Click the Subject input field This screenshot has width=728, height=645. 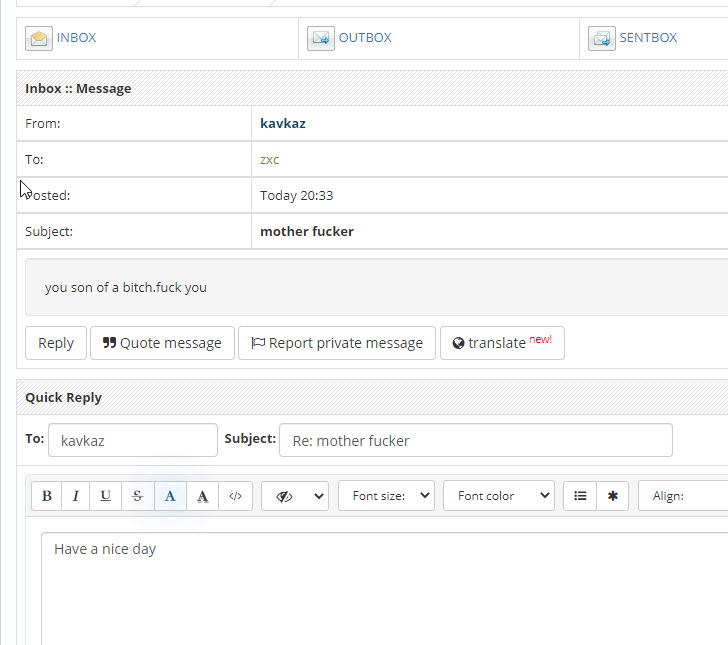475,440
